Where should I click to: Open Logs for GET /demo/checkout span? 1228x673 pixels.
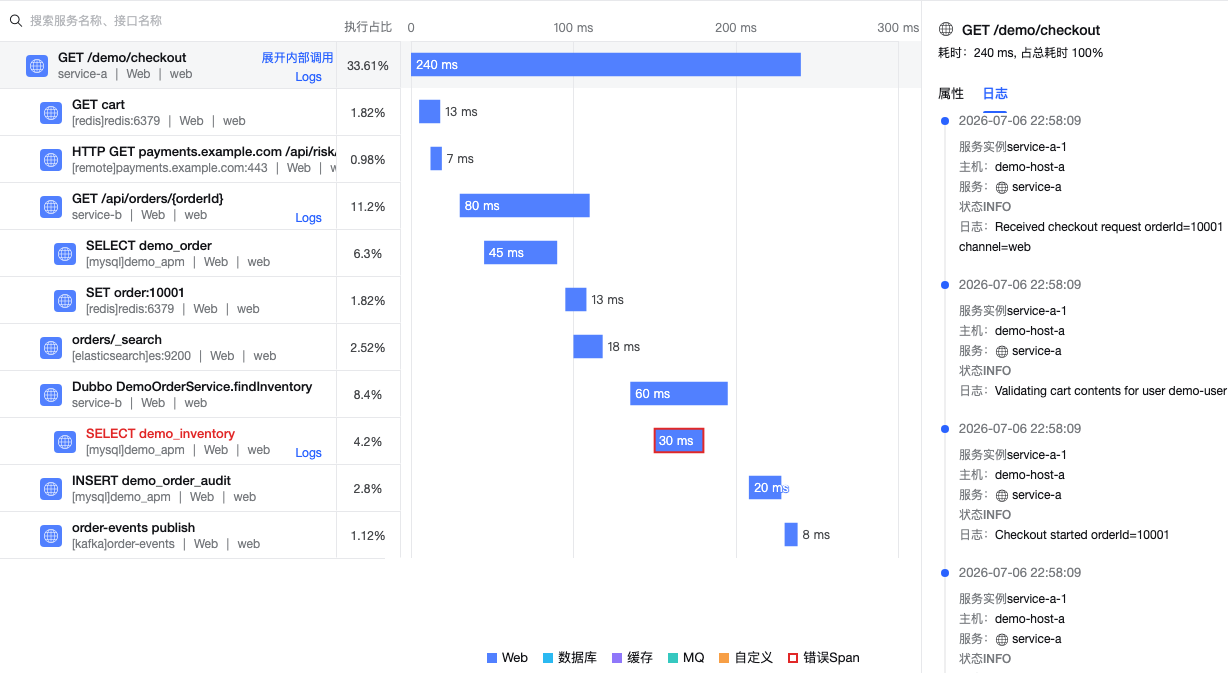pyautogui.click(x=309, y=77)
